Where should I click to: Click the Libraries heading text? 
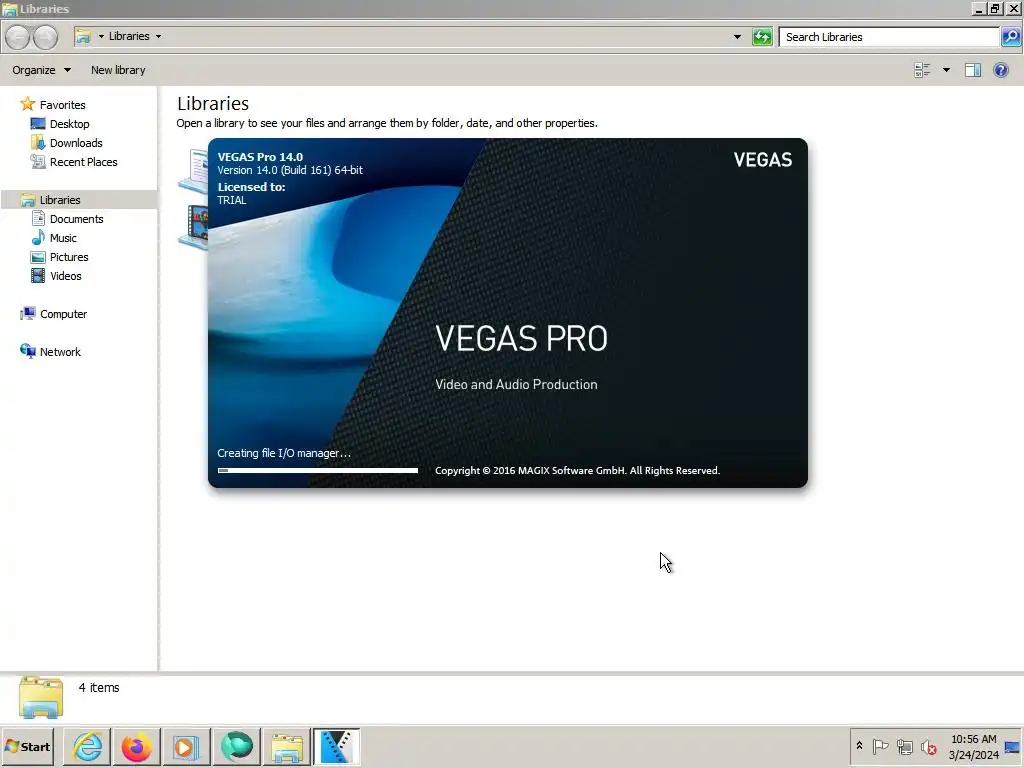point(213,103)
